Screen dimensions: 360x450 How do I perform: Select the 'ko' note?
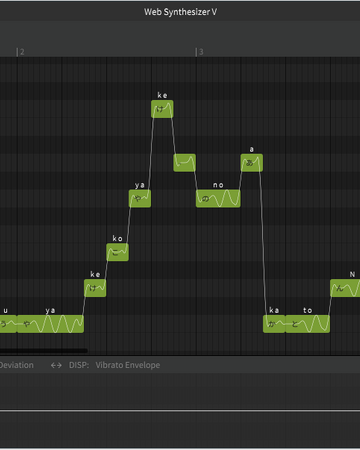click(x=117, y=252)
